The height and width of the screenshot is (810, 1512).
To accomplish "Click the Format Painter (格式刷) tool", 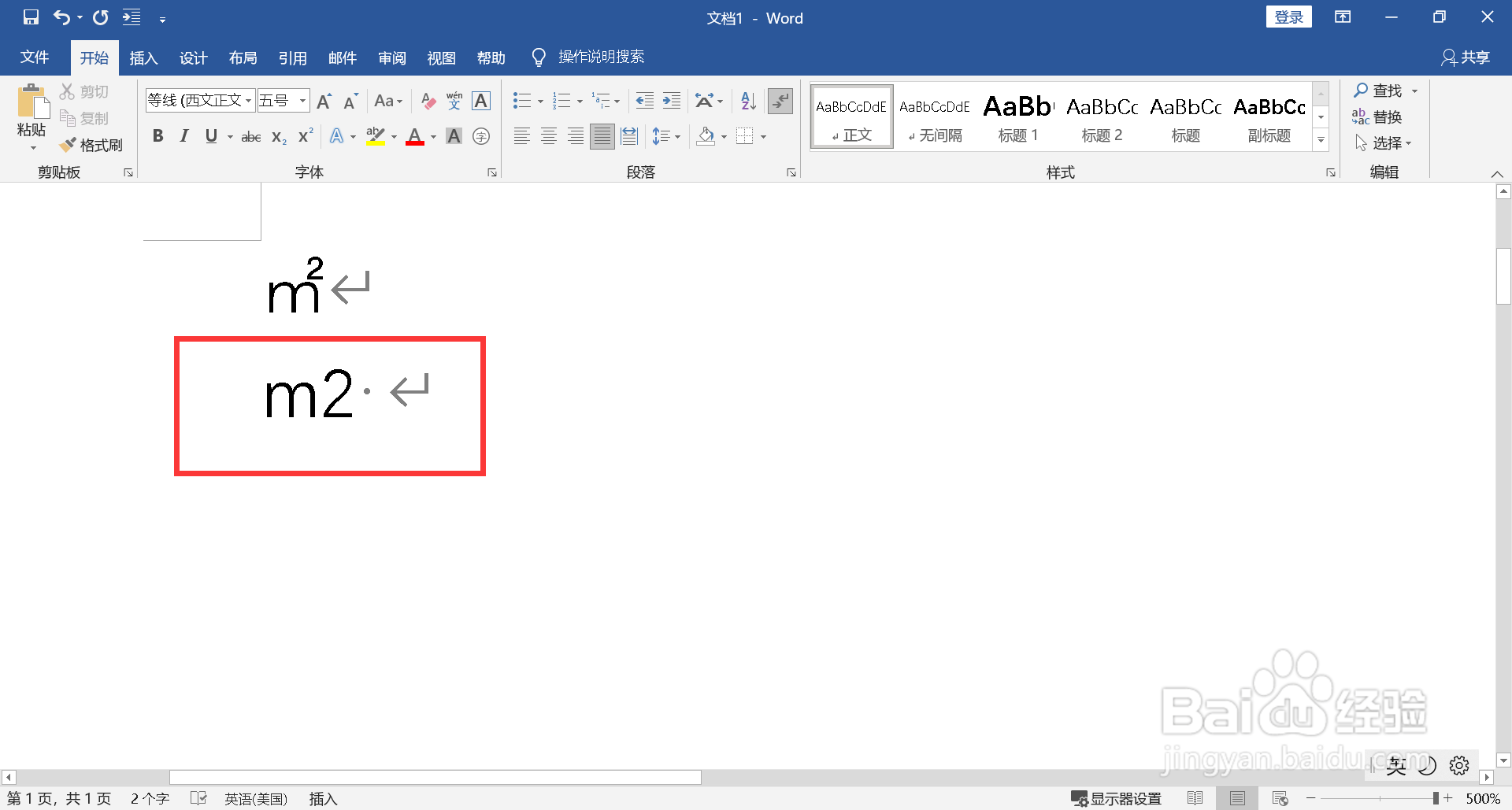I will (91, 145).
